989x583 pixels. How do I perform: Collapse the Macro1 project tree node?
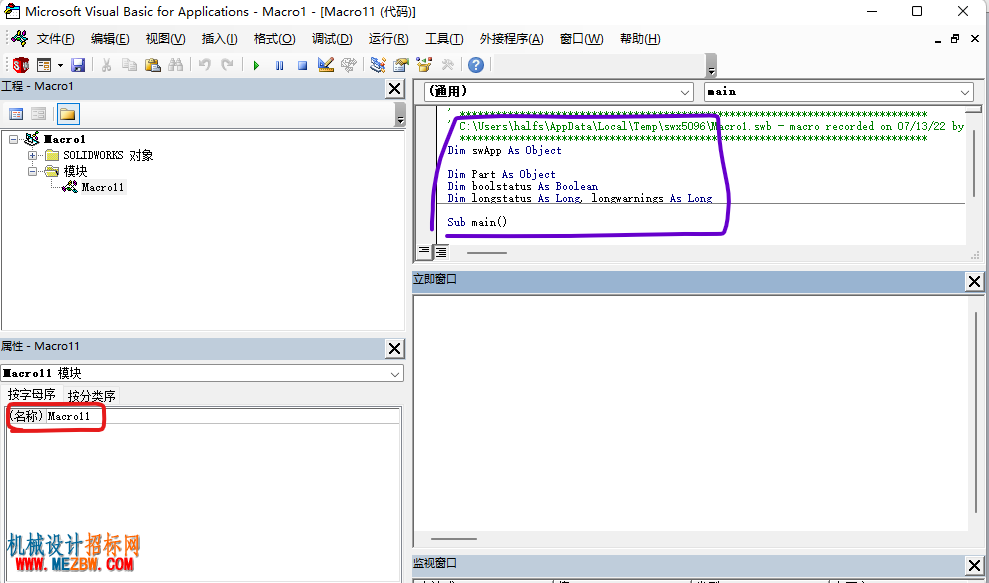14,139
